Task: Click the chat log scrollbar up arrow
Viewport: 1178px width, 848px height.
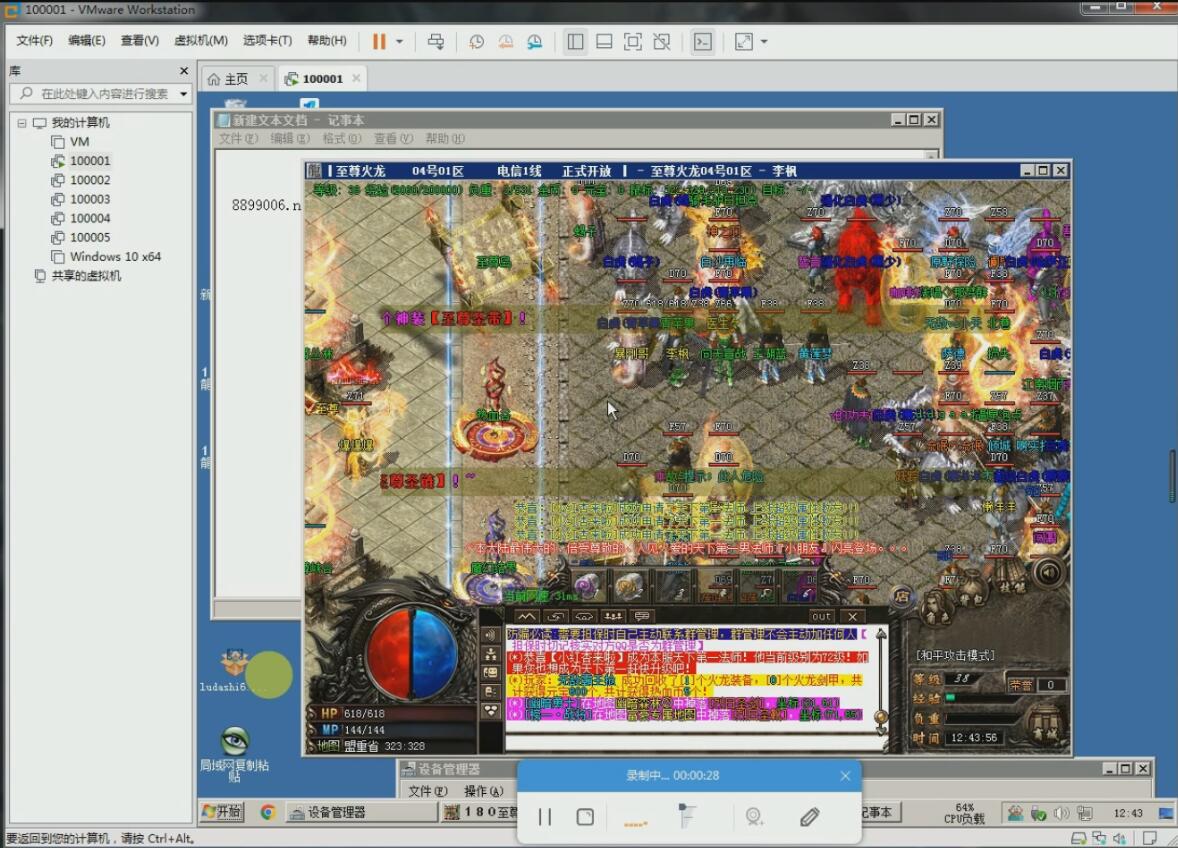Action: [882, 635]
